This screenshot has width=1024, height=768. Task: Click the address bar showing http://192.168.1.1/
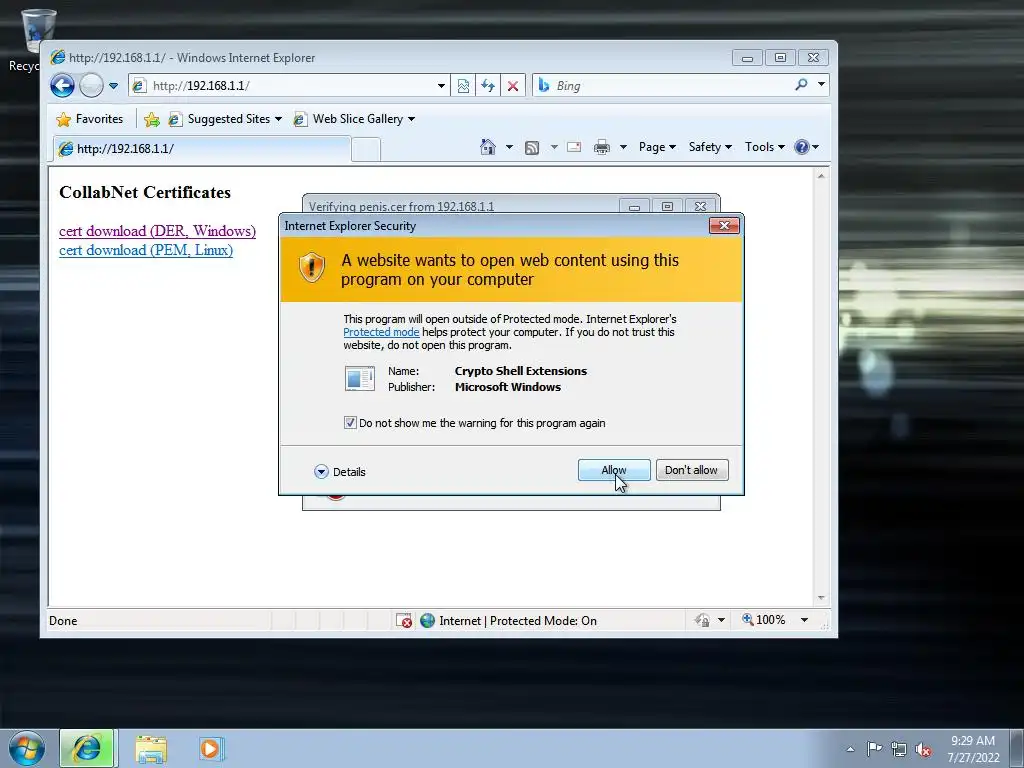click(x=282, y=86)
